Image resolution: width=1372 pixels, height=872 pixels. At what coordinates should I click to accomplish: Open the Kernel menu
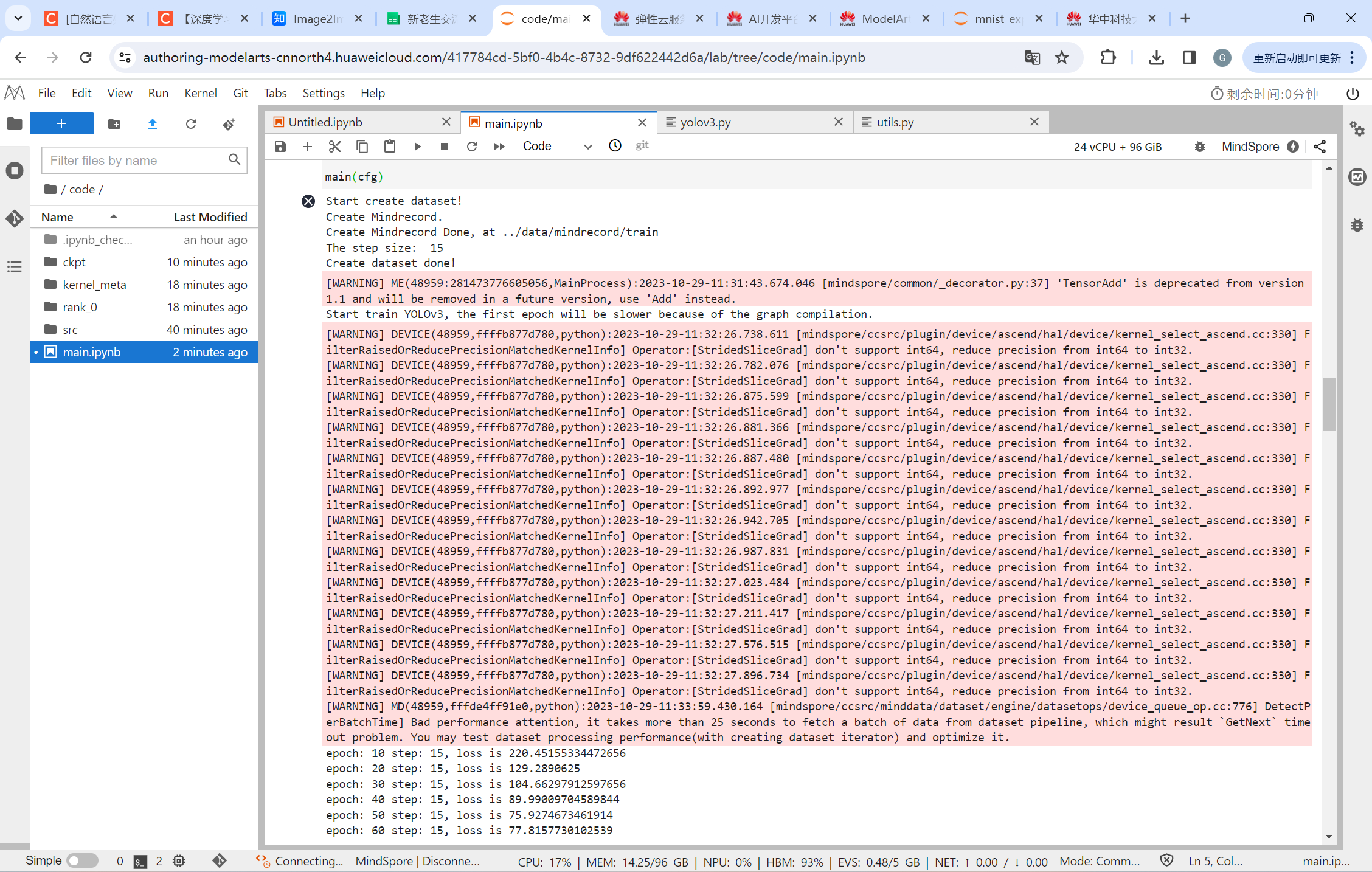click(x=200, y=93)
